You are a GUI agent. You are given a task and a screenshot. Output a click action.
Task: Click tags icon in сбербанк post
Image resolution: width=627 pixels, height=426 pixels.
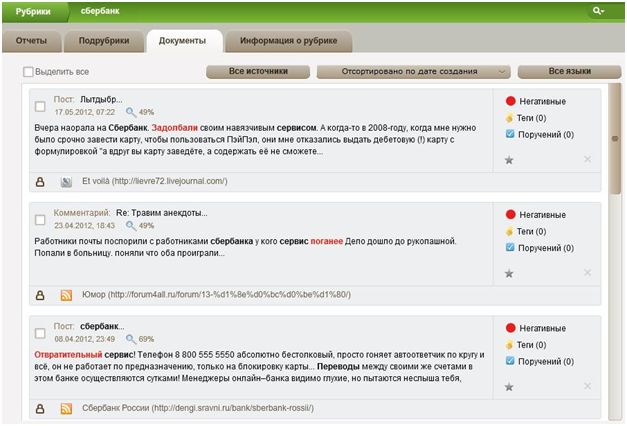tap(509, 345)
